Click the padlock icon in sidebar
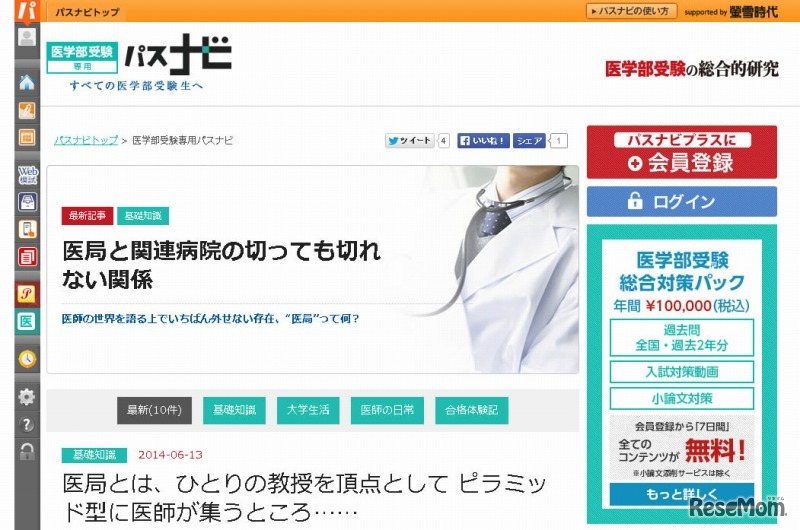 pos(27,451)
